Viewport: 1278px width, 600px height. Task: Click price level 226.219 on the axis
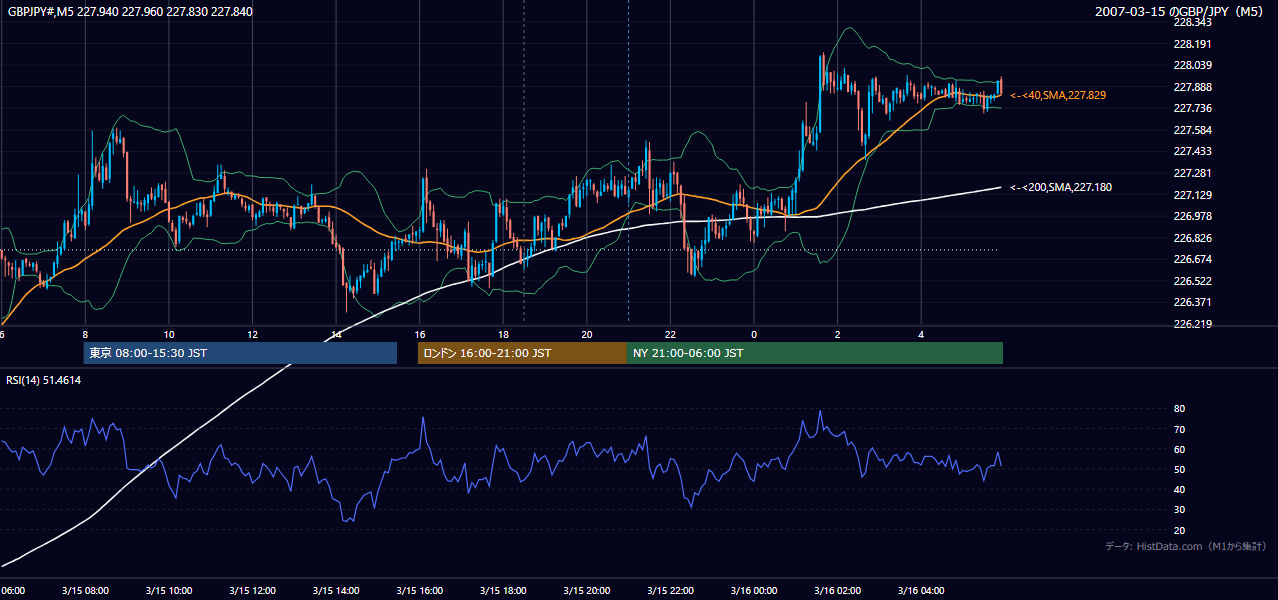point(1192,324)
